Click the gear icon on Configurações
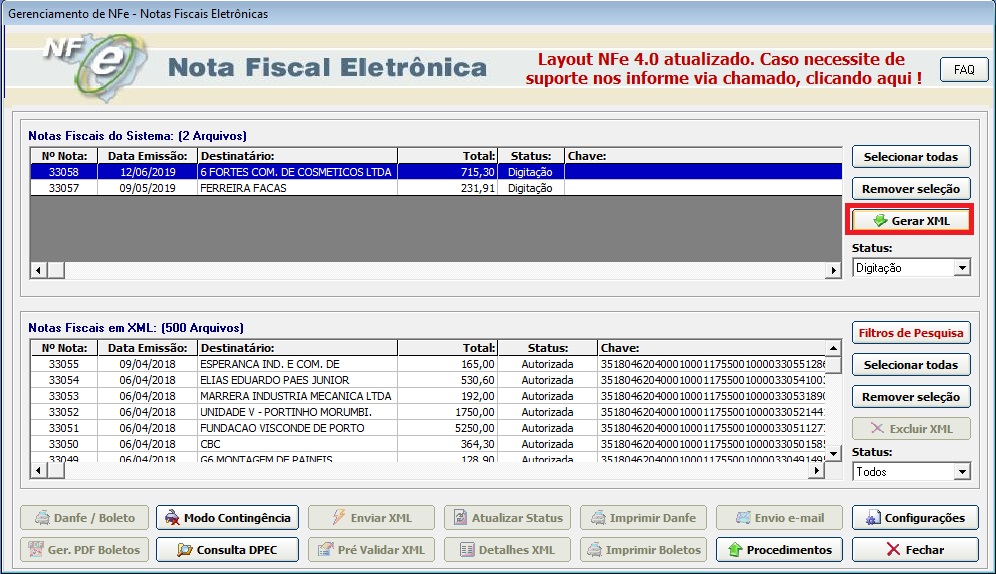 pos(873,517)
